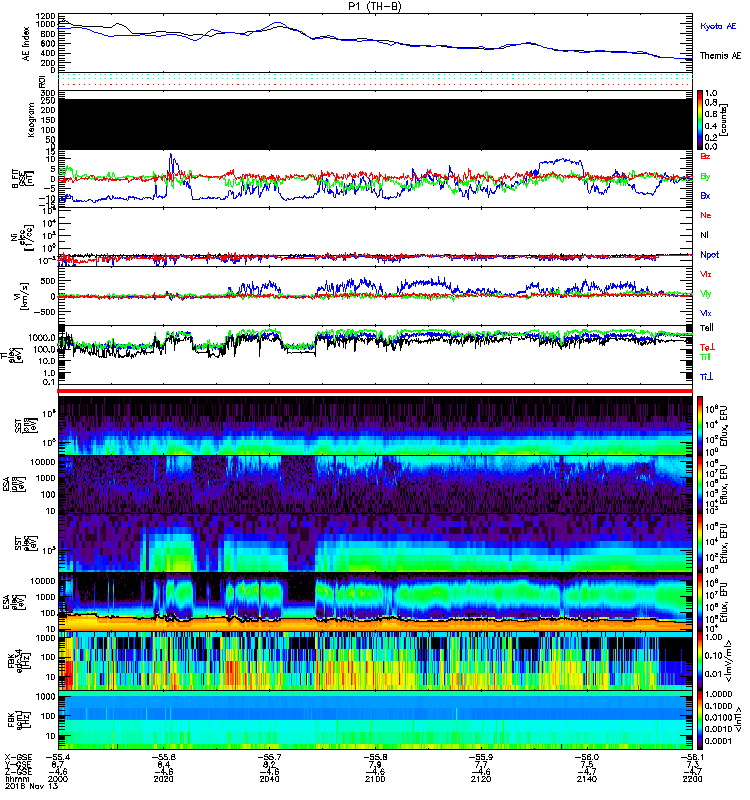The width and height of the screenshot is (750, 800).
Task: Click the red Bz legend label
Action: click(x=705, y=156)
